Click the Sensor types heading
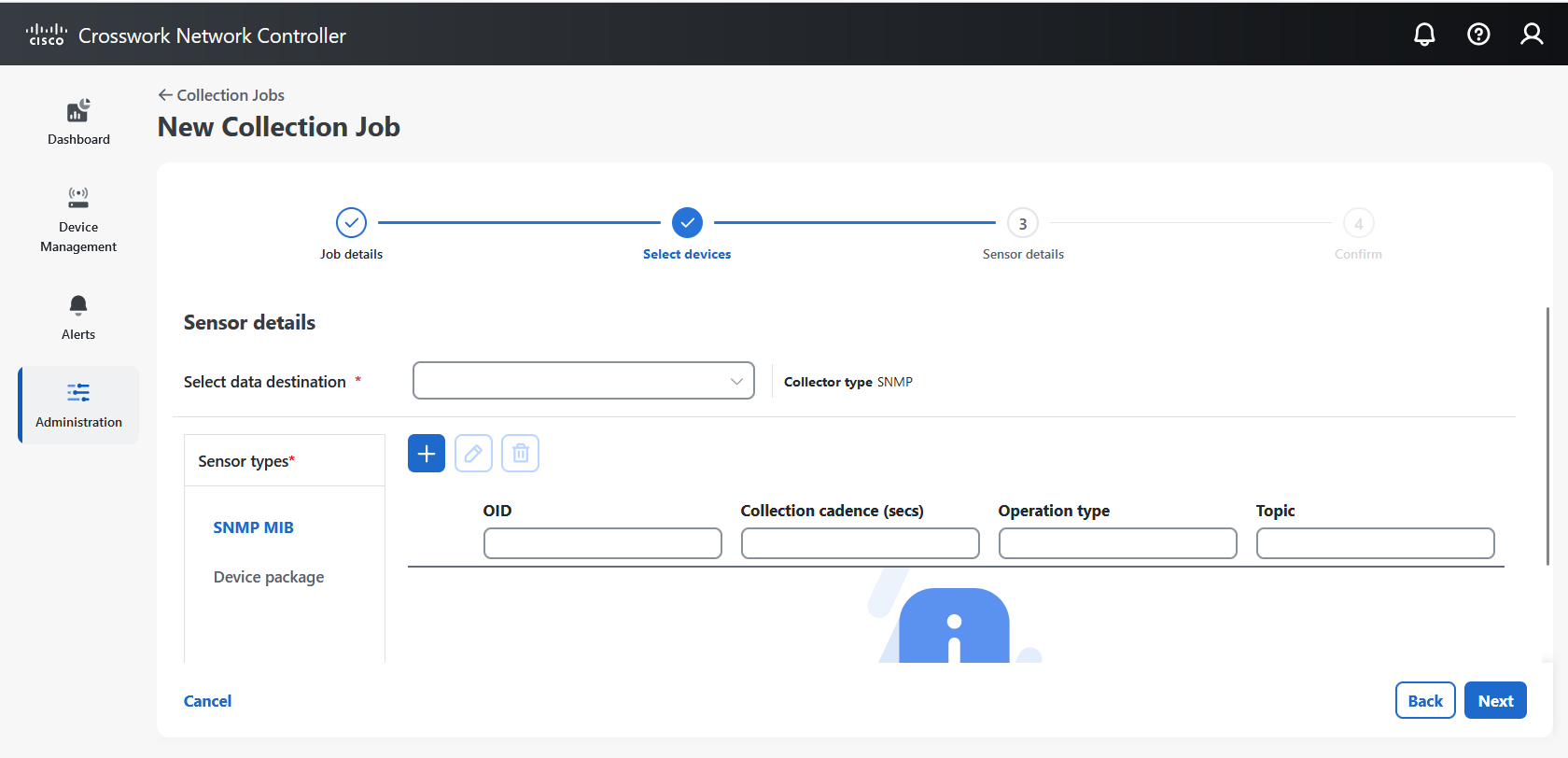This screenshot has width=1568, height=758. coord(246,461)
